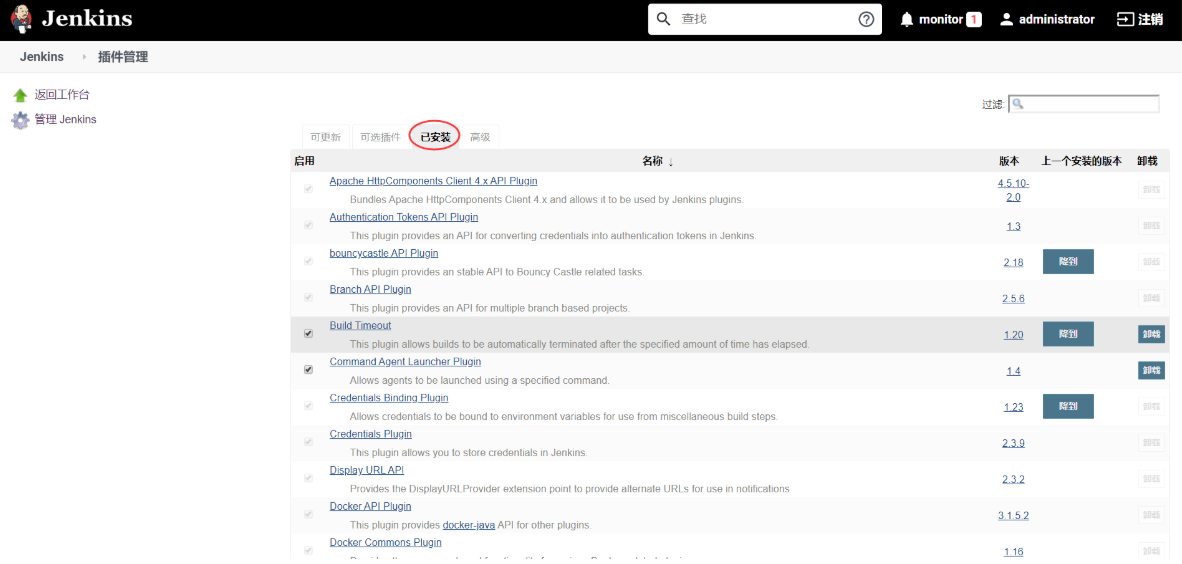Image resolution: width=1182 pixels, height=564 pixels.
Task: Click the Branch API Plugin enable checkbox
Action: click(x=308, y=298)
